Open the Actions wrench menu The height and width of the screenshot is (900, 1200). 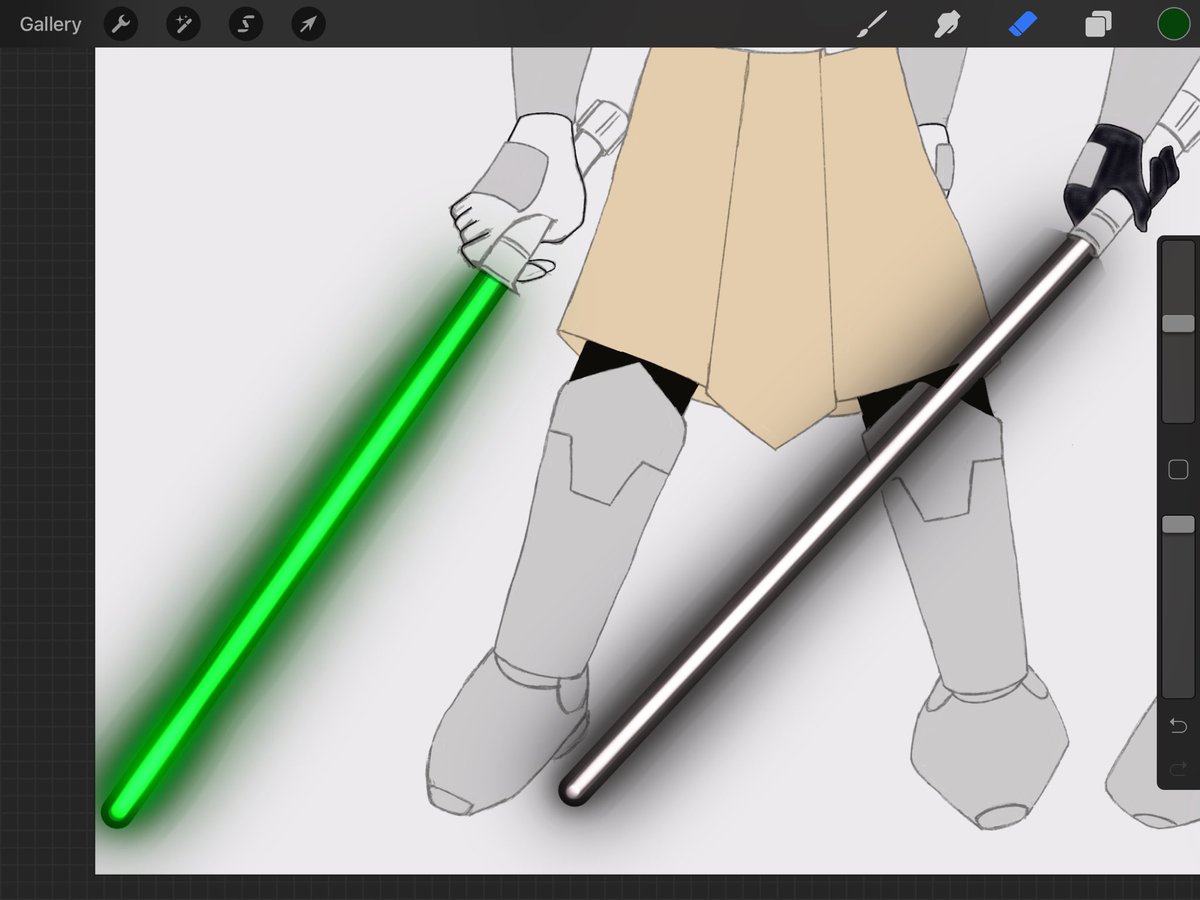[x=121, y=24]
